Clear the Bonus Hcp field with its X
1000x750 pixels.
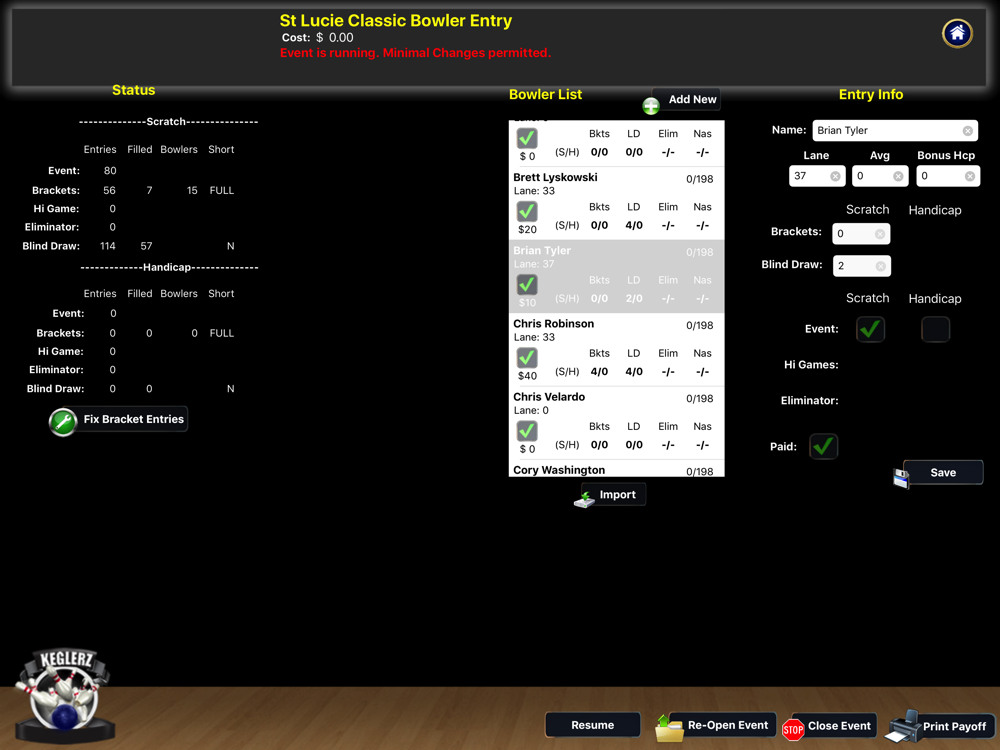[x=969, y=176]
